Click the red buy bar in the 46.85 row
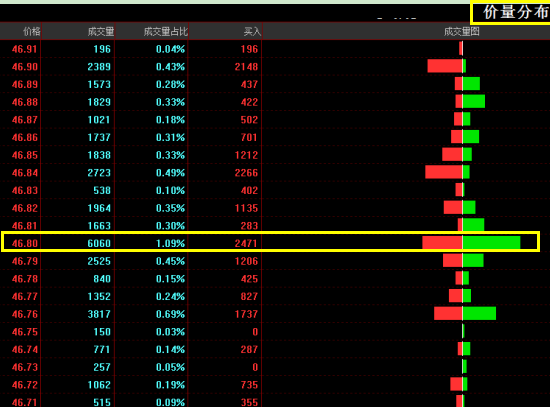 pos(452,154)
